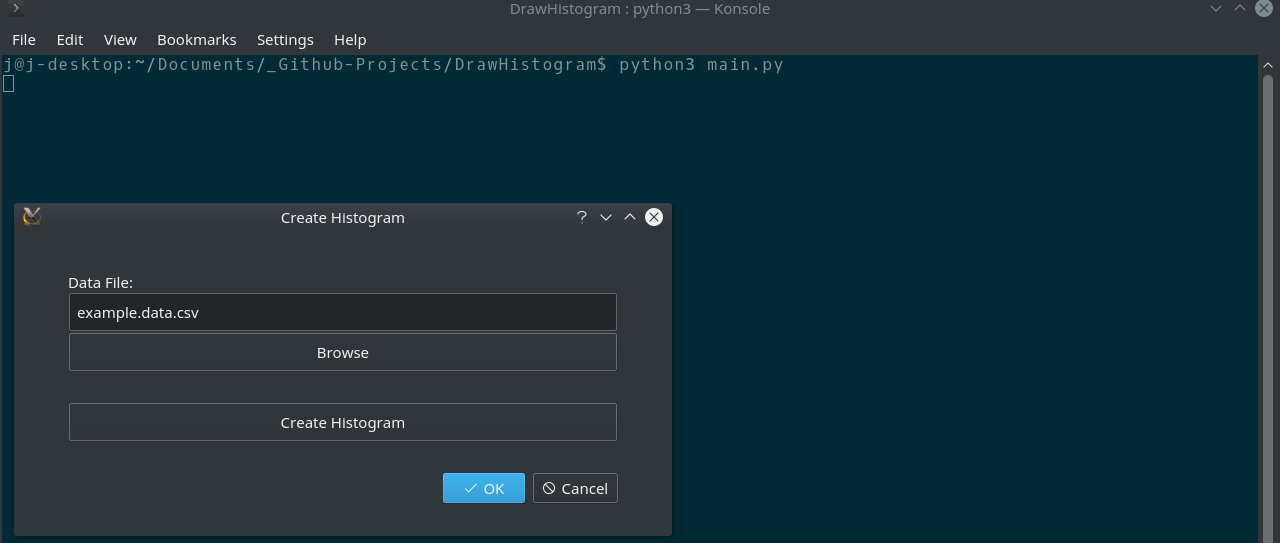Click the Create Histogram dialog app icon
Image resolution: width=1280 pixels, height=543 pixels.
(x=32, y=217)
